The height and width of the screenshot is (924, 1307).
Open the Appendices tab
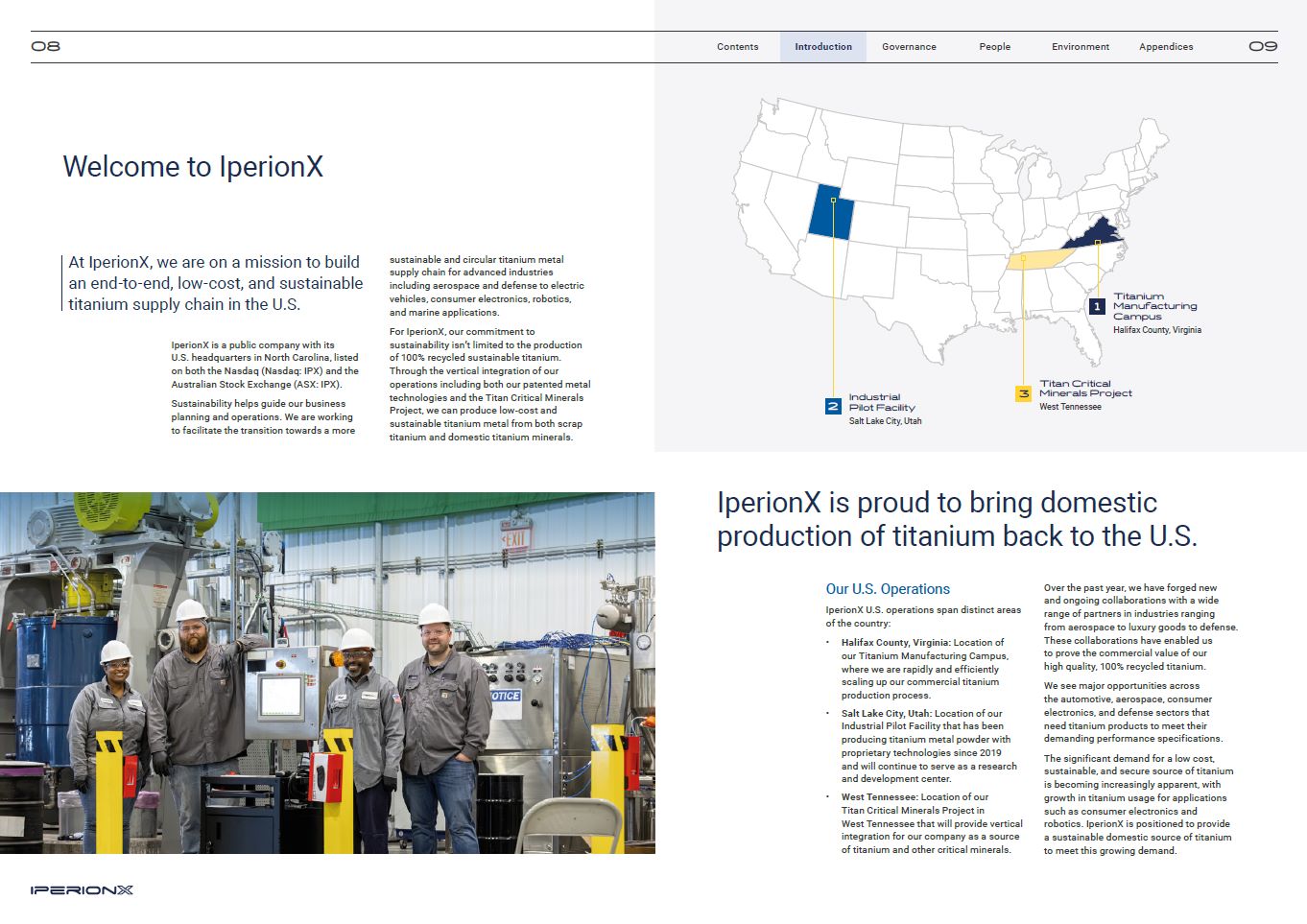(1166, 47)
